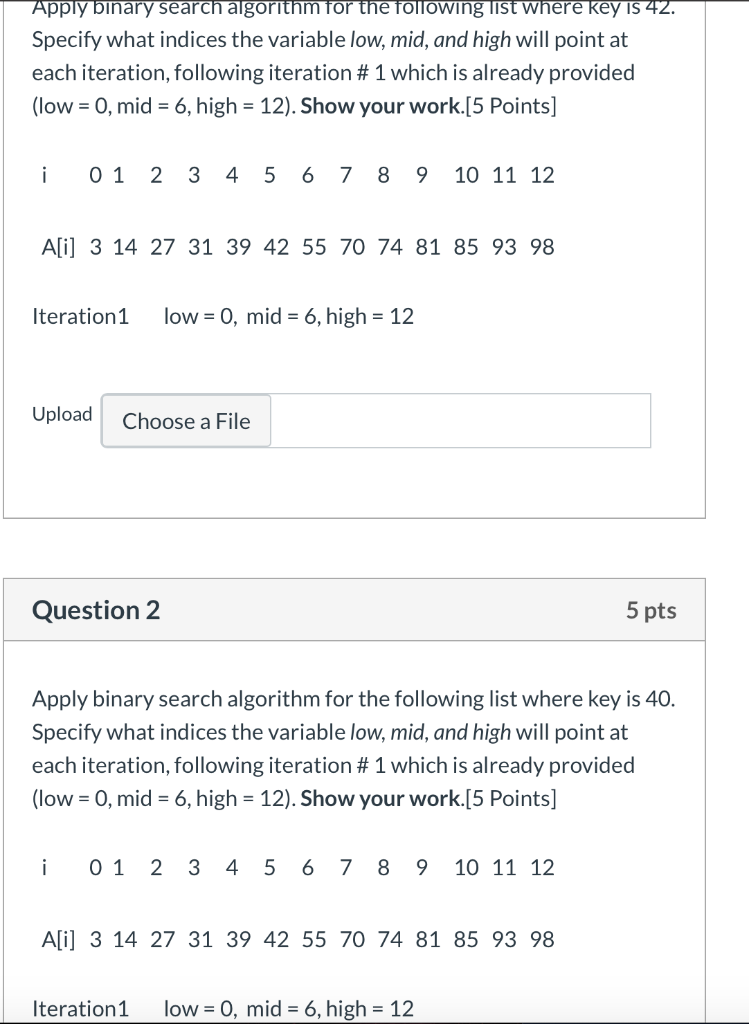The width and height of the screenshot is (749, 1024).
Task: Select array value 98 in Question 2 list
Action: click(542, 939)
